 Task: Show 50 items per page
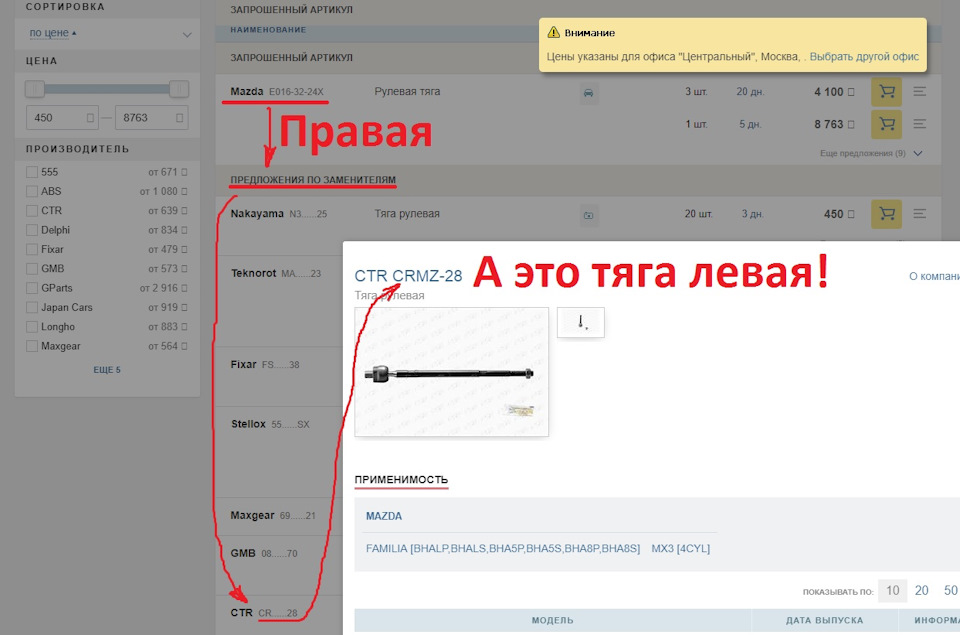(x=950, y=591)
